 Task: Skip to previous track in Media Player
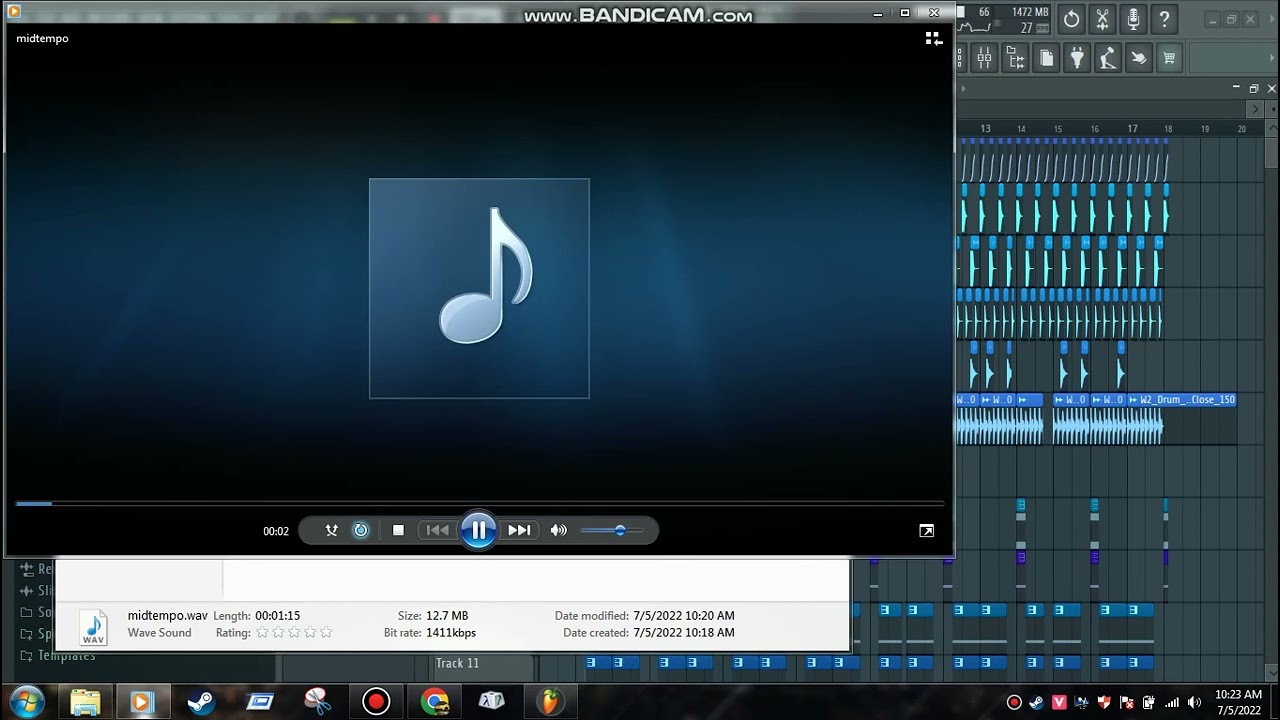[437, 530]
